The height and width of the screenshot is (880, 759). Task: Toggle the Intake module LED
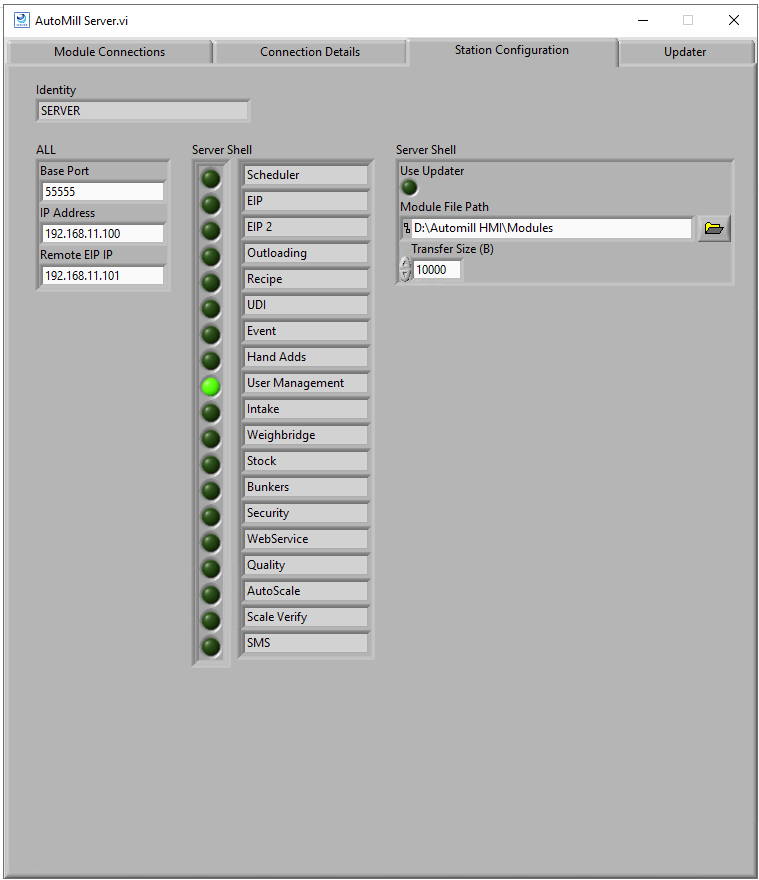coord(211,413)
